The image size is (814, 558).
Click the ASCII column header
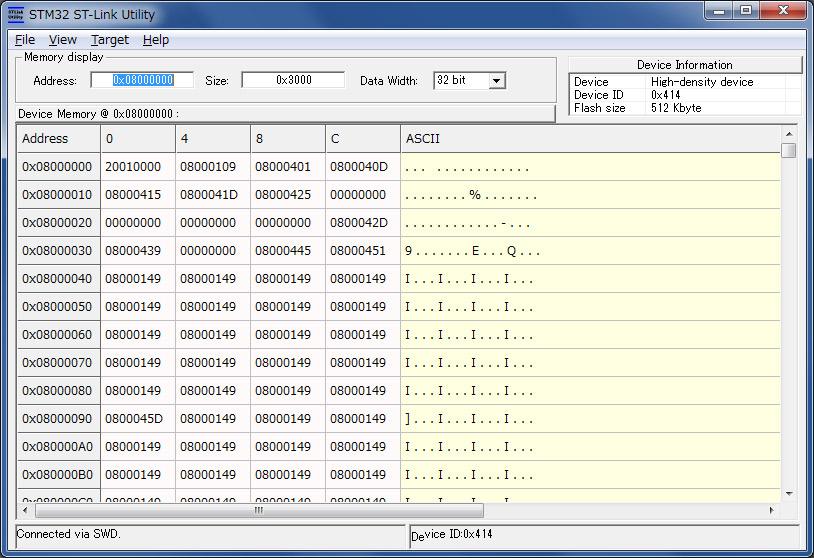pyautogui.click(x=590, y=139)
